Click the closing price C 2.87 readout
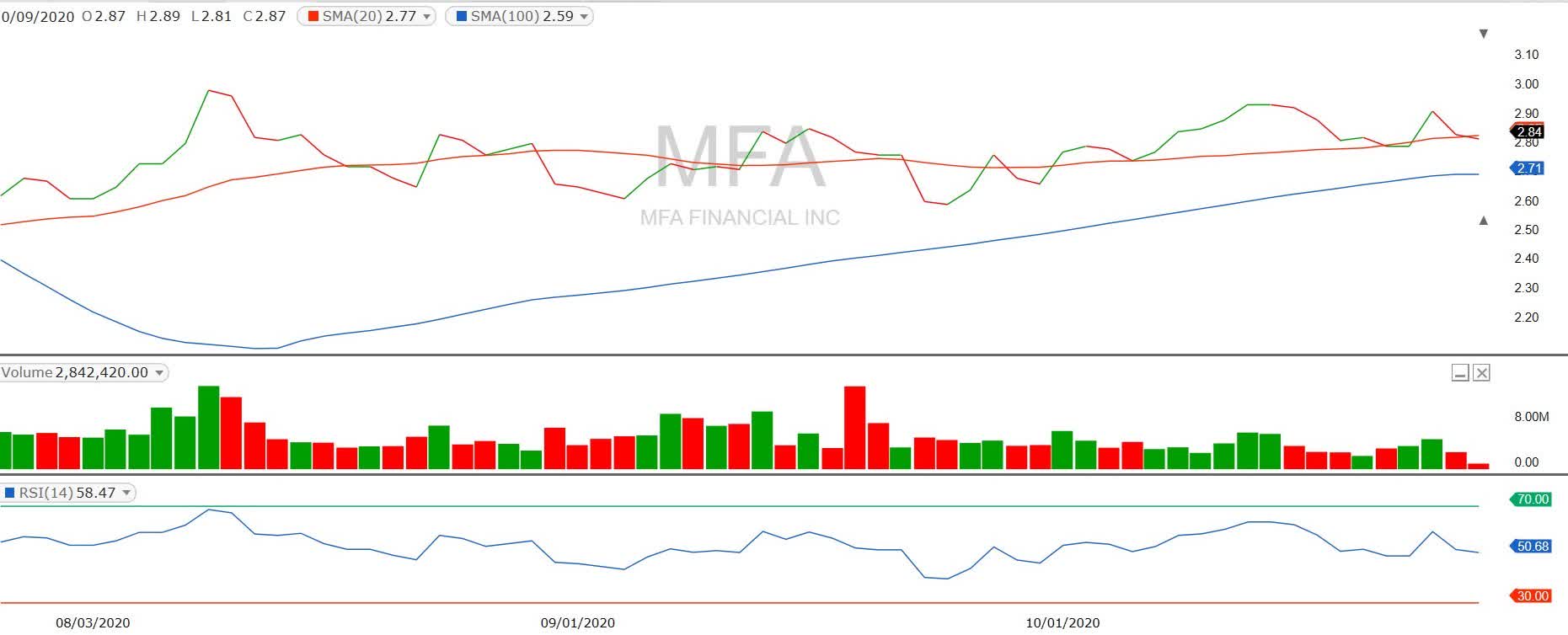This screenshot has width=1568, height=635. (x=265, y=16)
